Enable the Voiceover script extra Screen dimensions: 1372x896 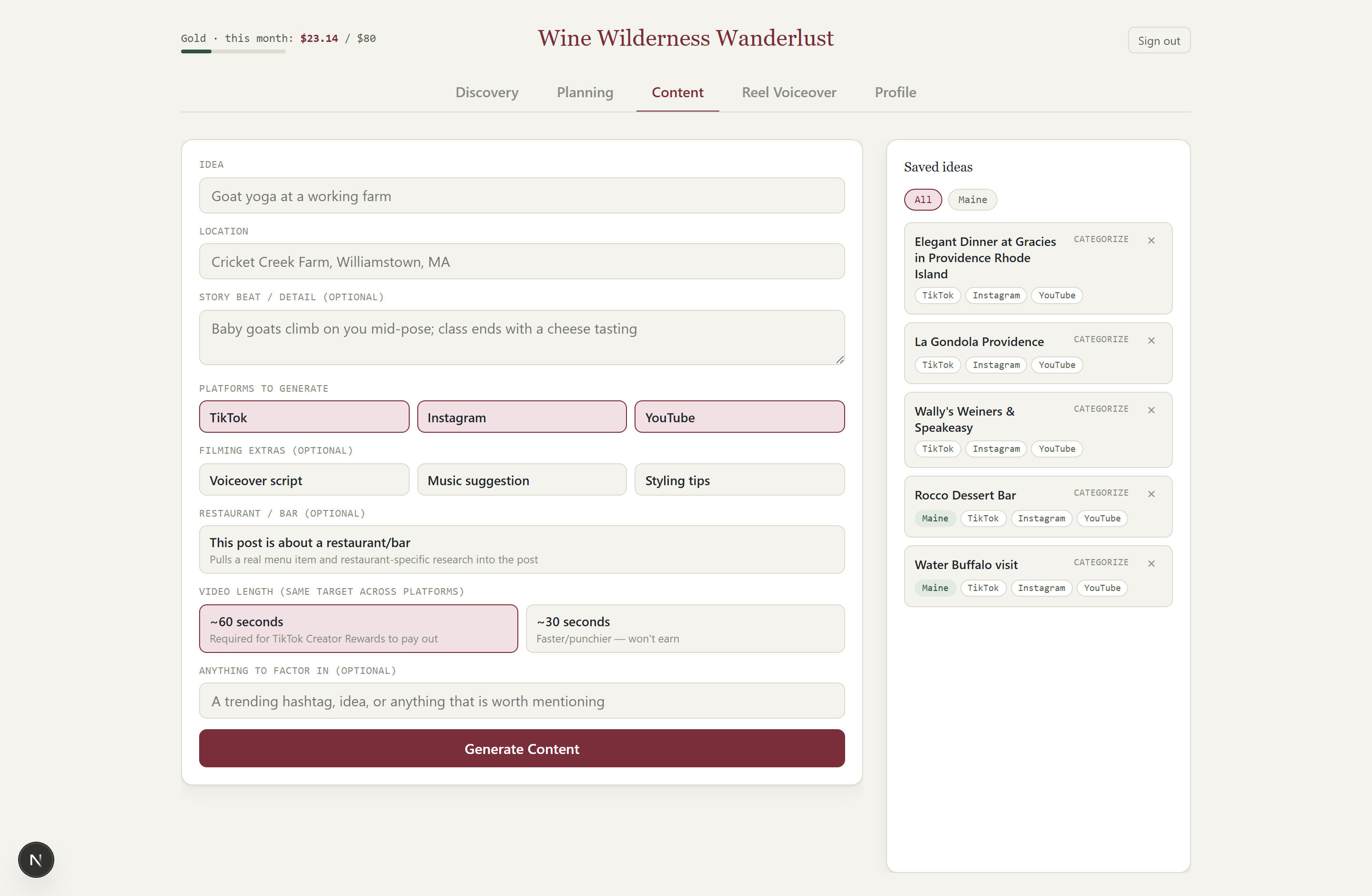pos(304,480)
